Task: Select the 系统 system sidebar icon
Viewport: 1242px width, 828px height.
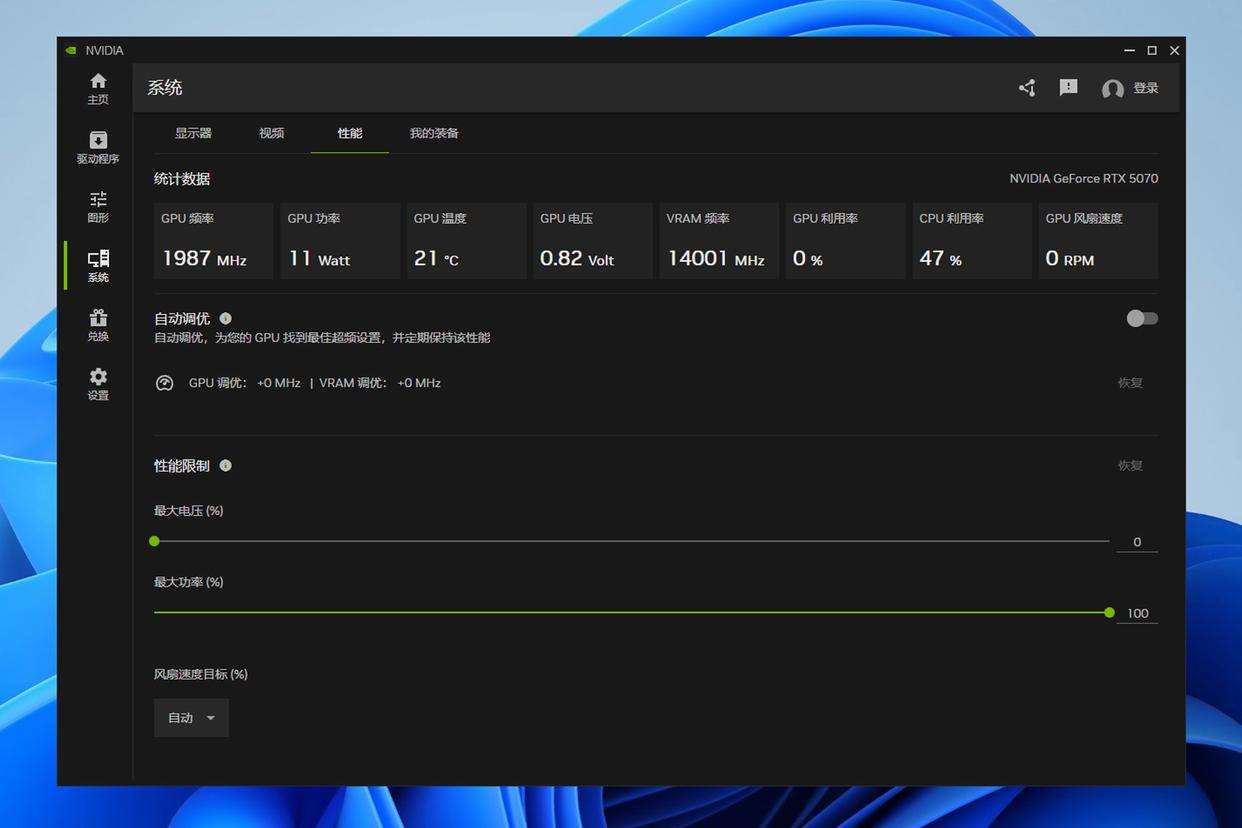Action: tap(98, 266)
